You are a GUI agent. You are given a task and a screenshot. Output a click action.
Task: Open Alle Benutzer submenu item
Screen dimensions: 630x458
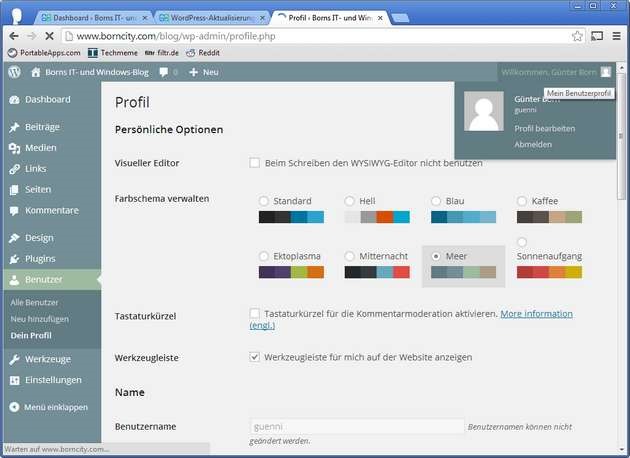tap(34, 302)
